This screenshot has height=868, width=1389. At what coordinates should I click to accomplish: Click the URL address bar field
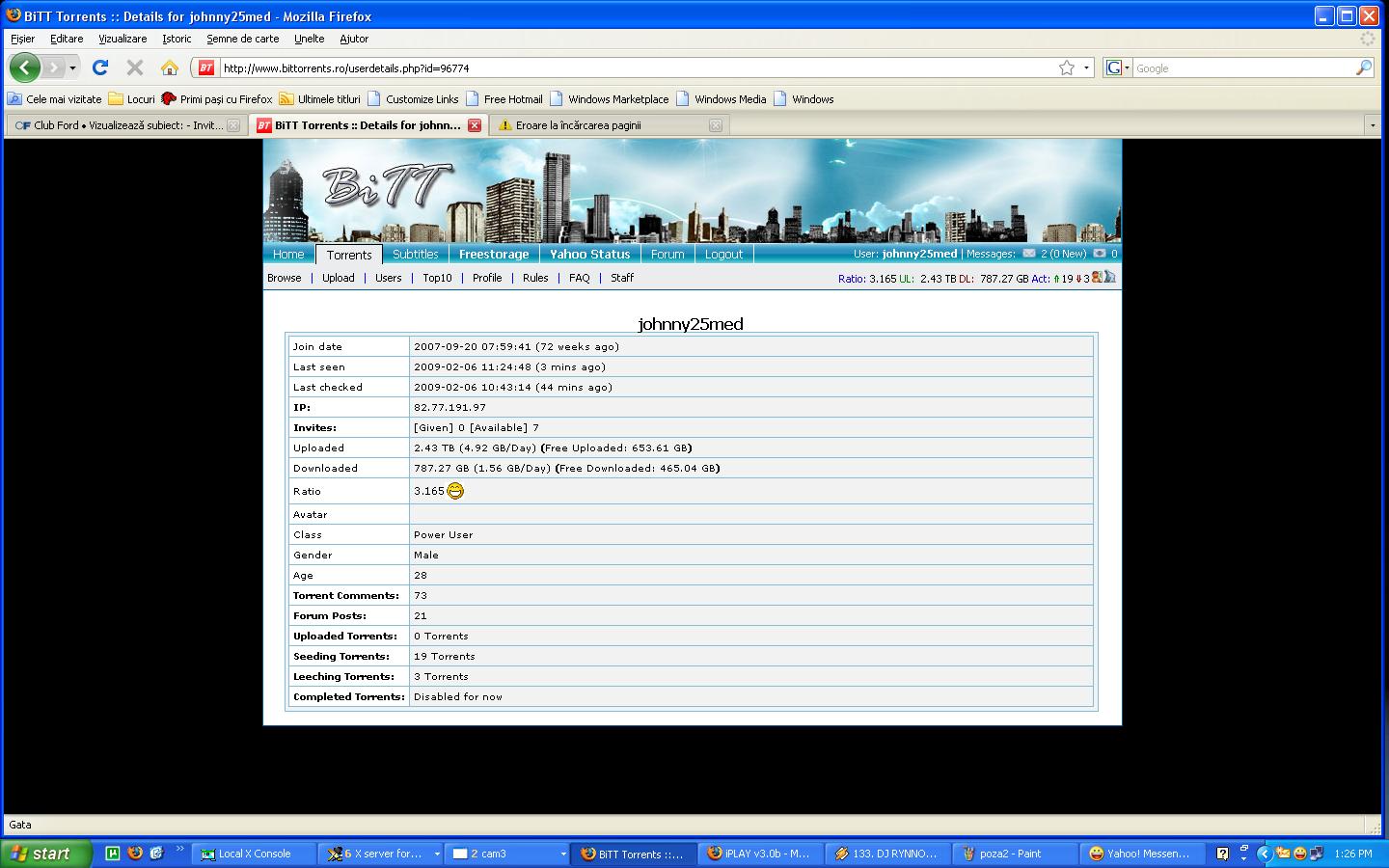tap(637, 68)
